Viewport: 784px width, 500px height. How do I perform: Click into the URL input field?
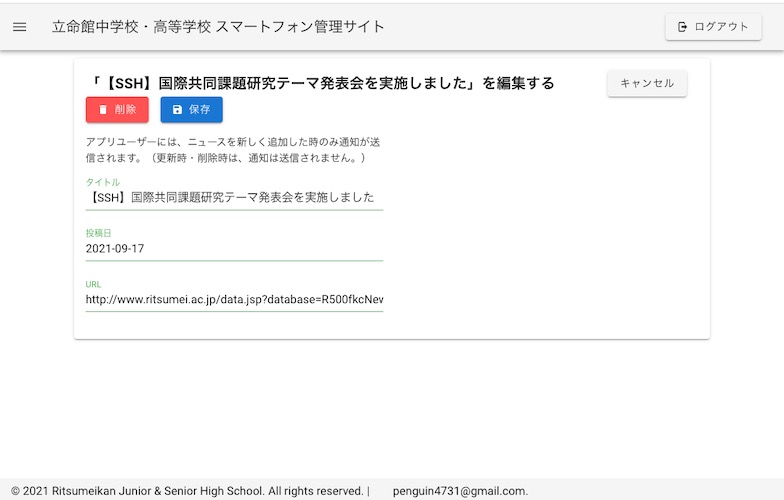point(234,299)
